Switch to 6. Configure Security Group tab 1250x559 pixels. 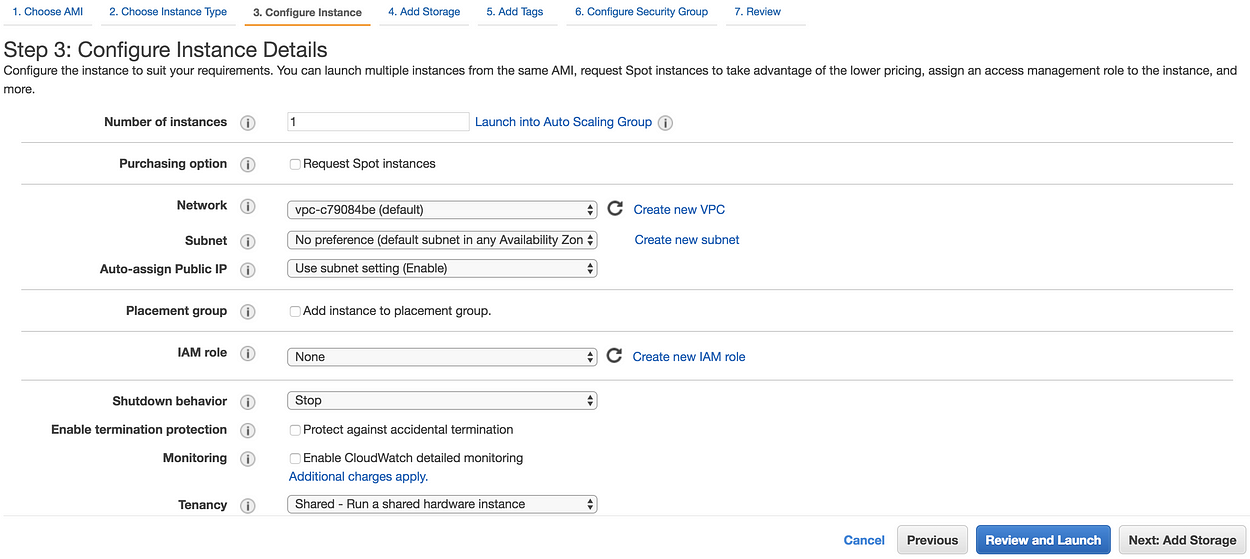pos(641,12)
